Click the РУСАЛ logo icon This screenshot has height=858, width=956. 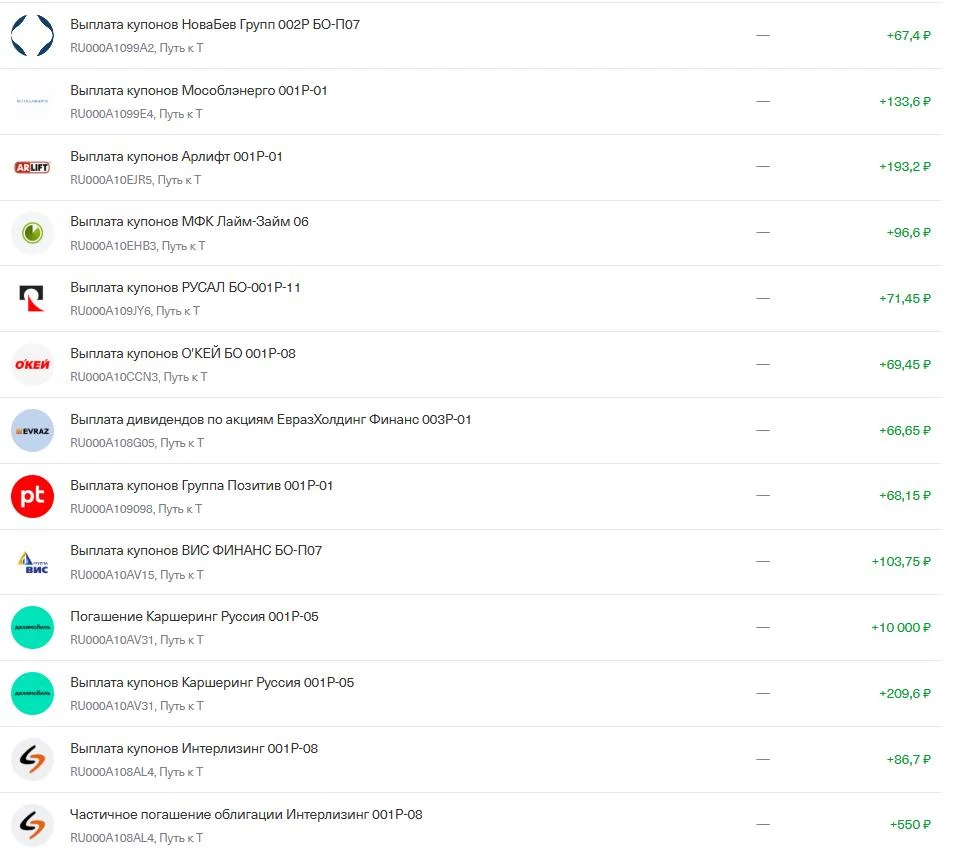[x=32, y=299]
